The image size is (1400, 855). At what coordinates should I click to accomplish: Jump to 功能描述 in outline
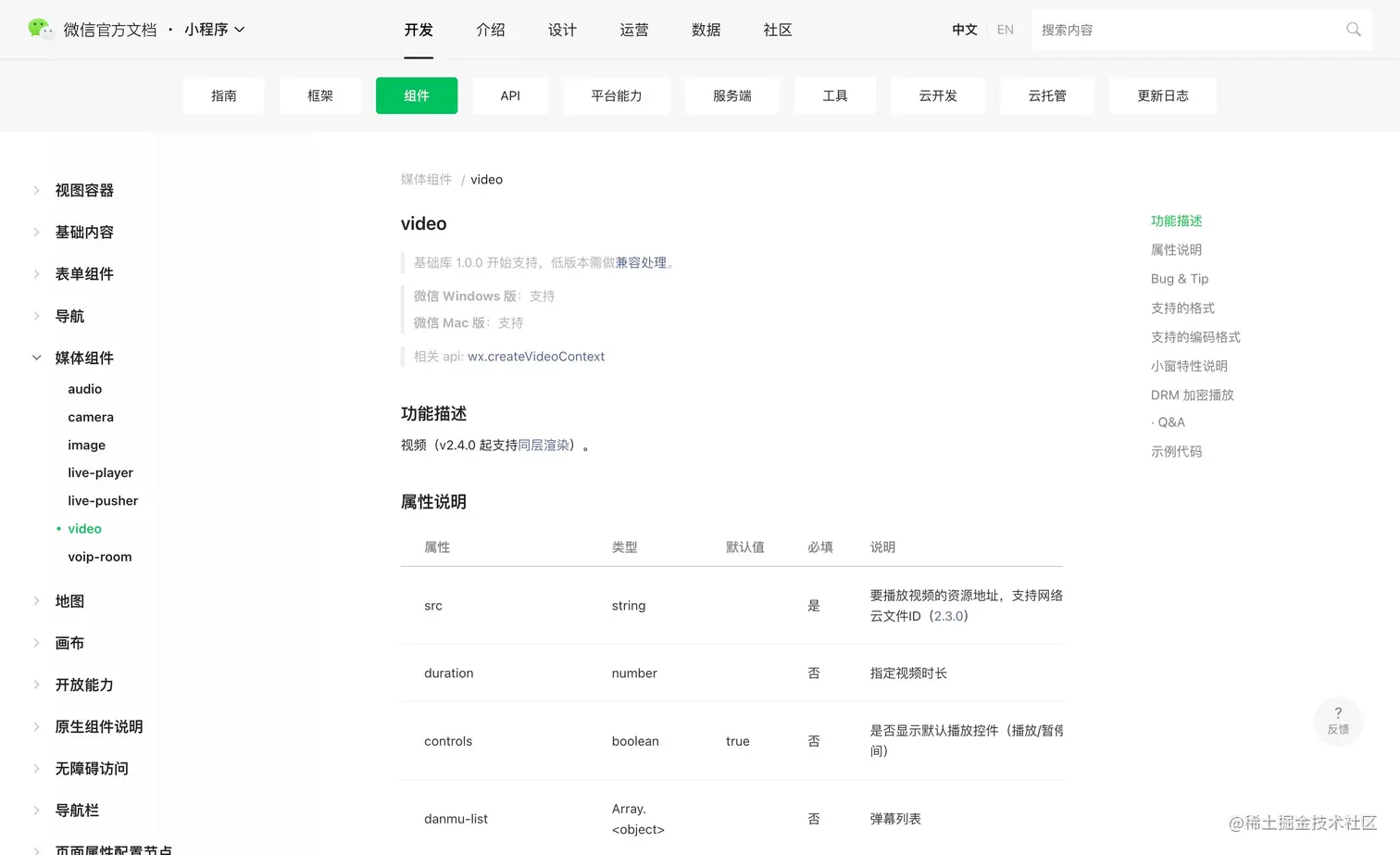pos(1176,220)
